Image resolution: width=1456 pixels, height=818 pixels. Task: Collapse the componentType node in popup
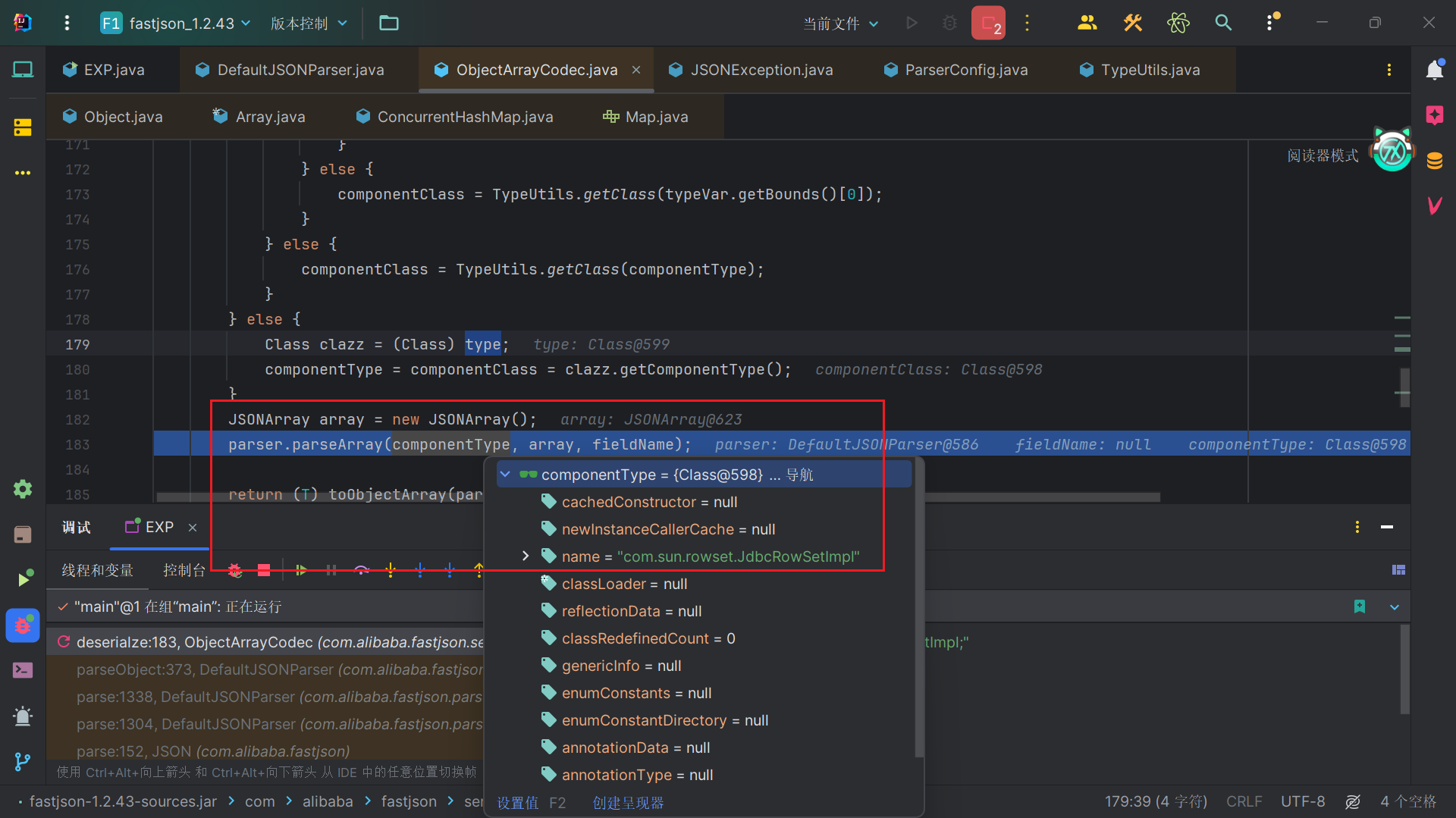point(505,475)
